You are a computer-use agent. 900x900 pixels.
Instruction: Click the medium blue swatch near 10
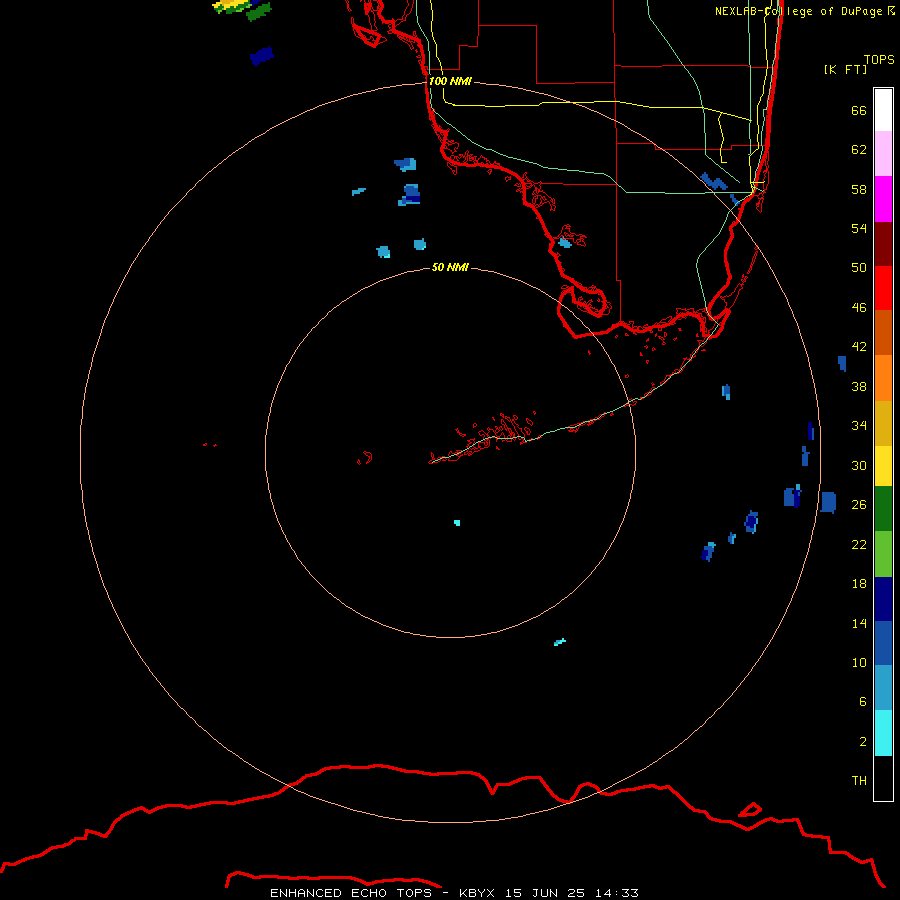point(883,643)
